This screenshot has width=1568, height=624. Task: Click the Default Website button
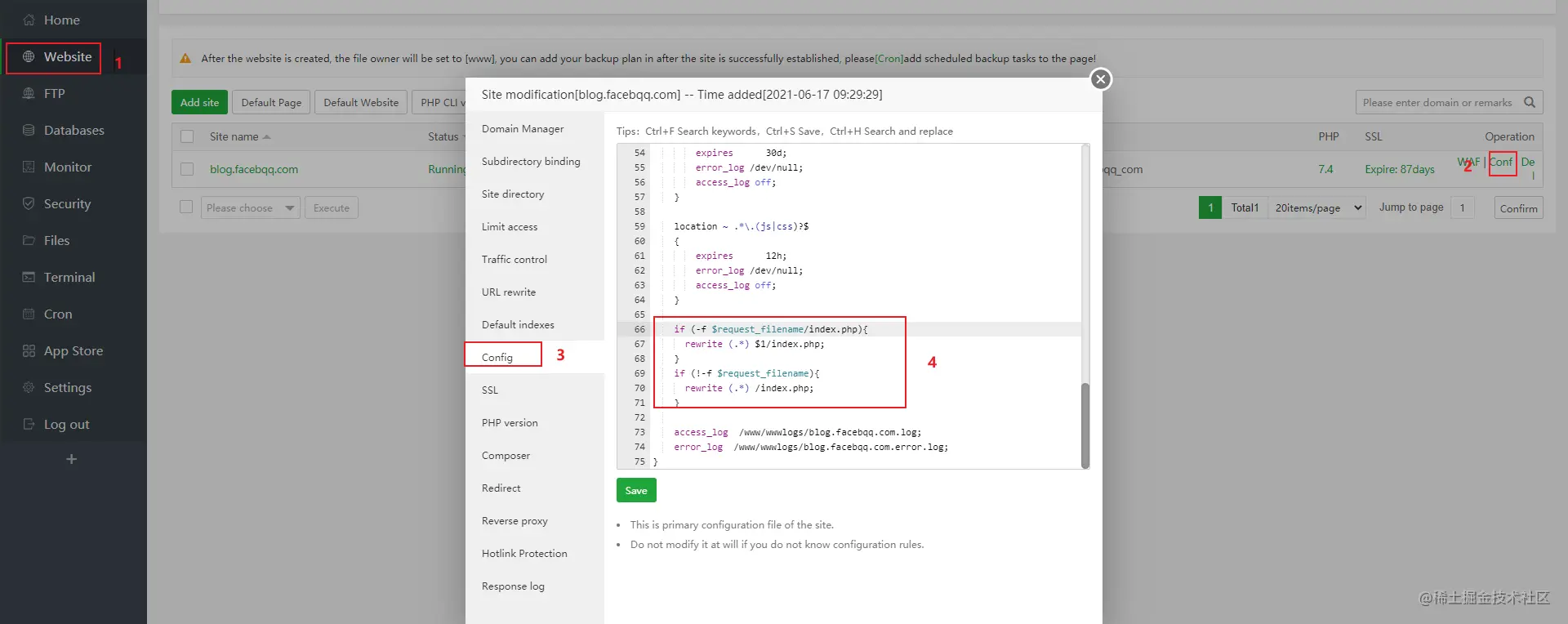361,102
